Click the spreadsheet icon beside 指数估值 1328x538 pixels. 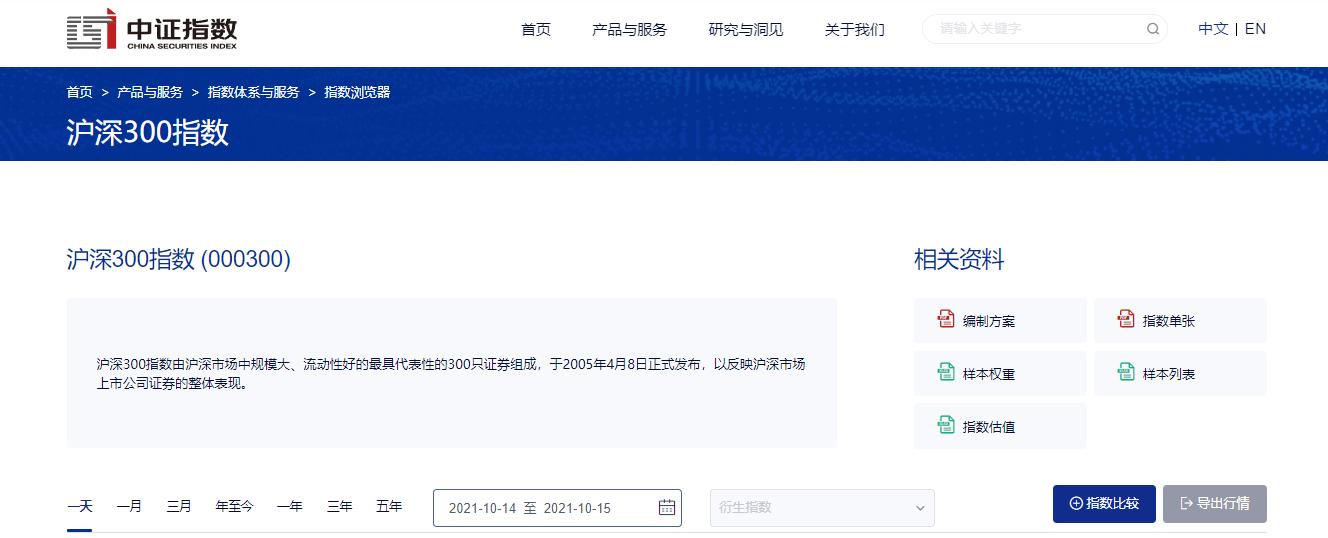945,425
